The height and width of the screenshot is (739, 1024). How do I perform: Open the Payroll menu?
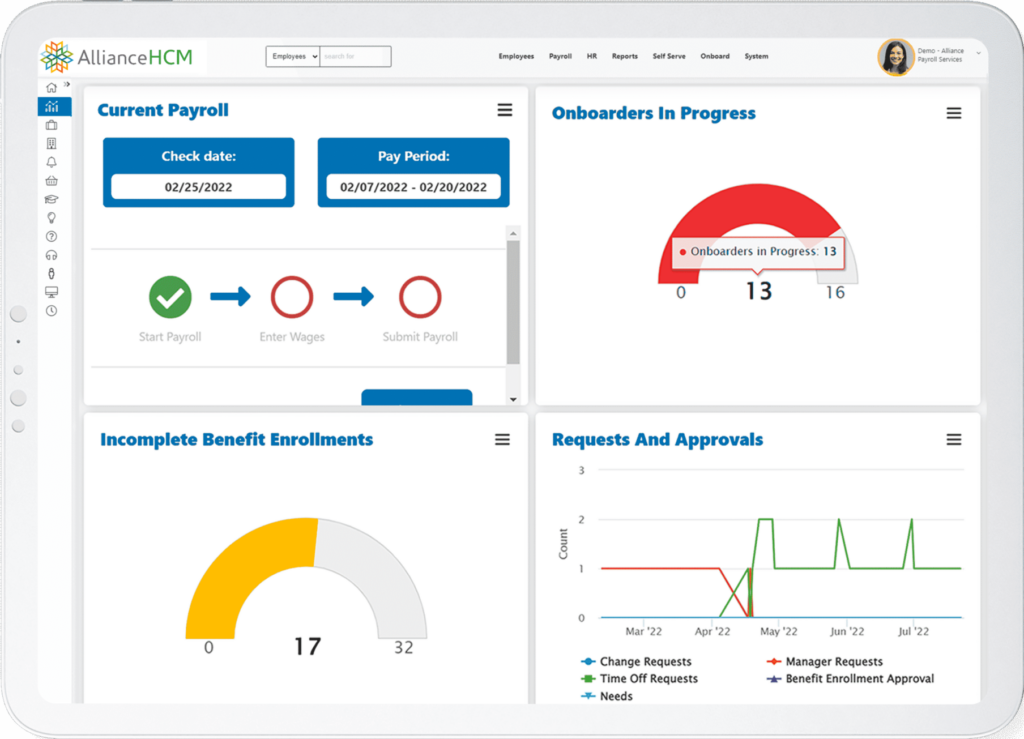pyautogui.click(x=560, y=57)
